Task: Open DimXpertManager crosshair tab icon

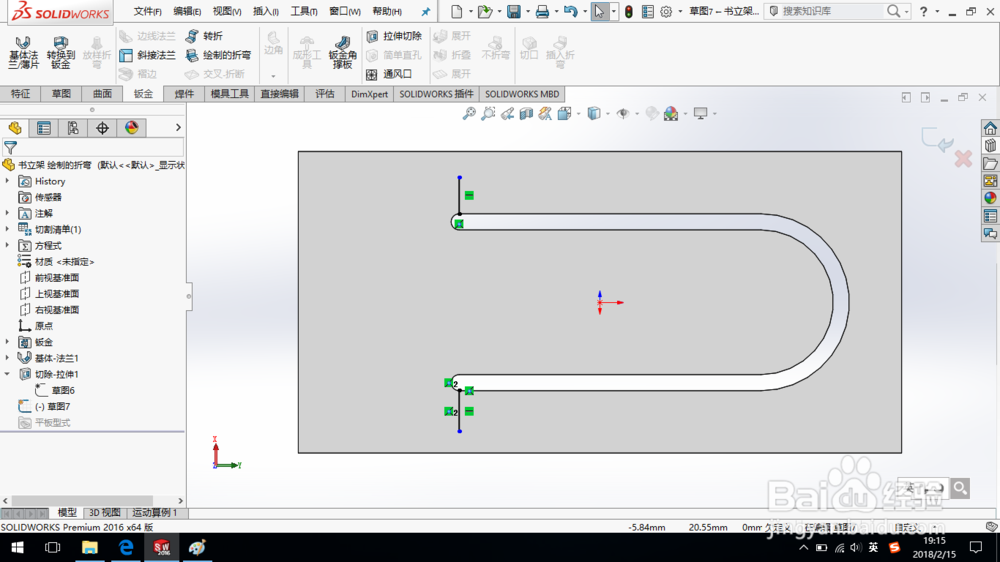Action: 102,128
